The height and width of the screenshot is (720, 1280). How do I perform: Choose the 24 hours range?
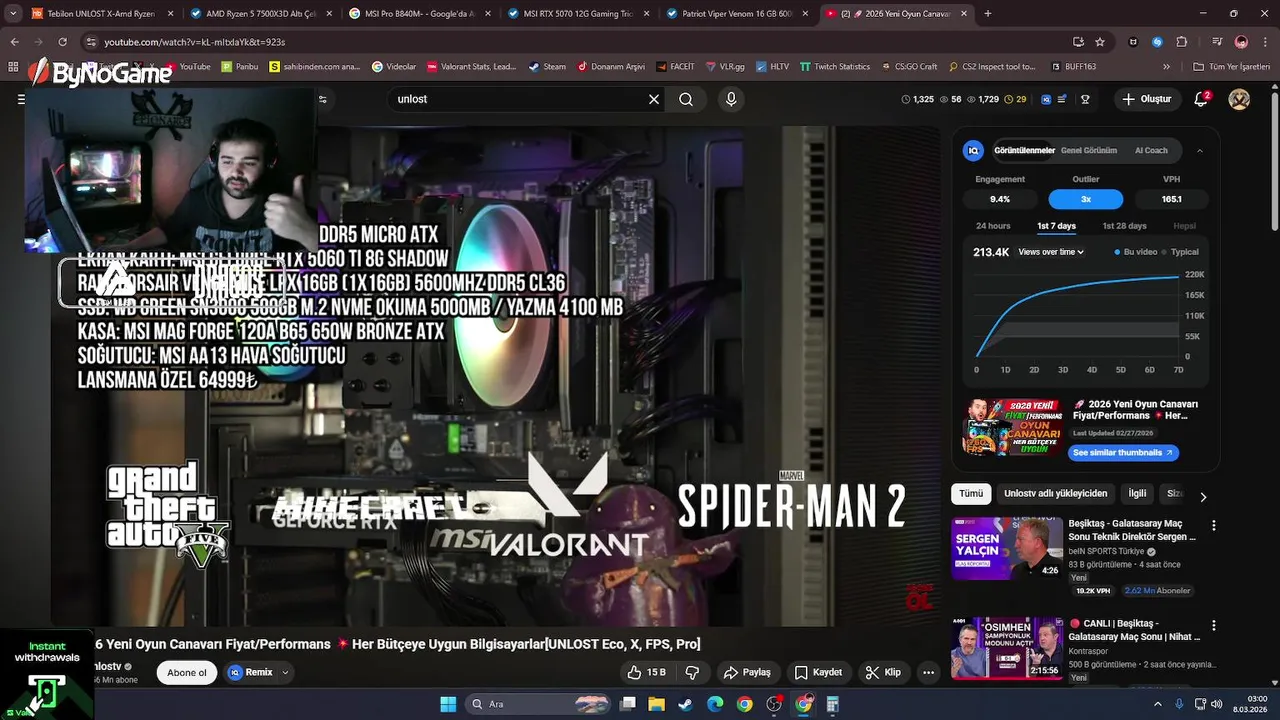pyautogui.click(x=993, y=226)
